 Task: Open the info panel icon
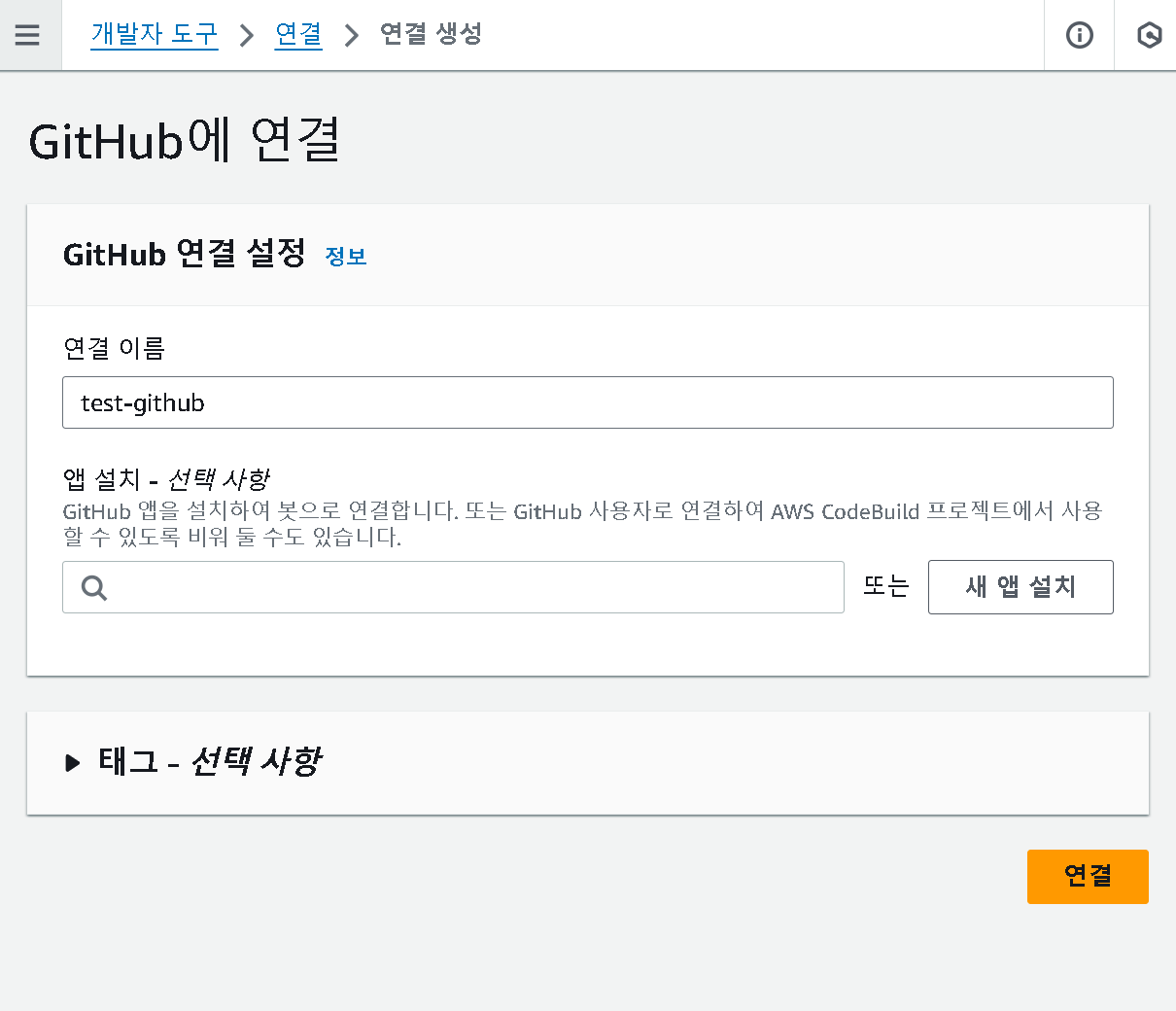pos(1079,35)
